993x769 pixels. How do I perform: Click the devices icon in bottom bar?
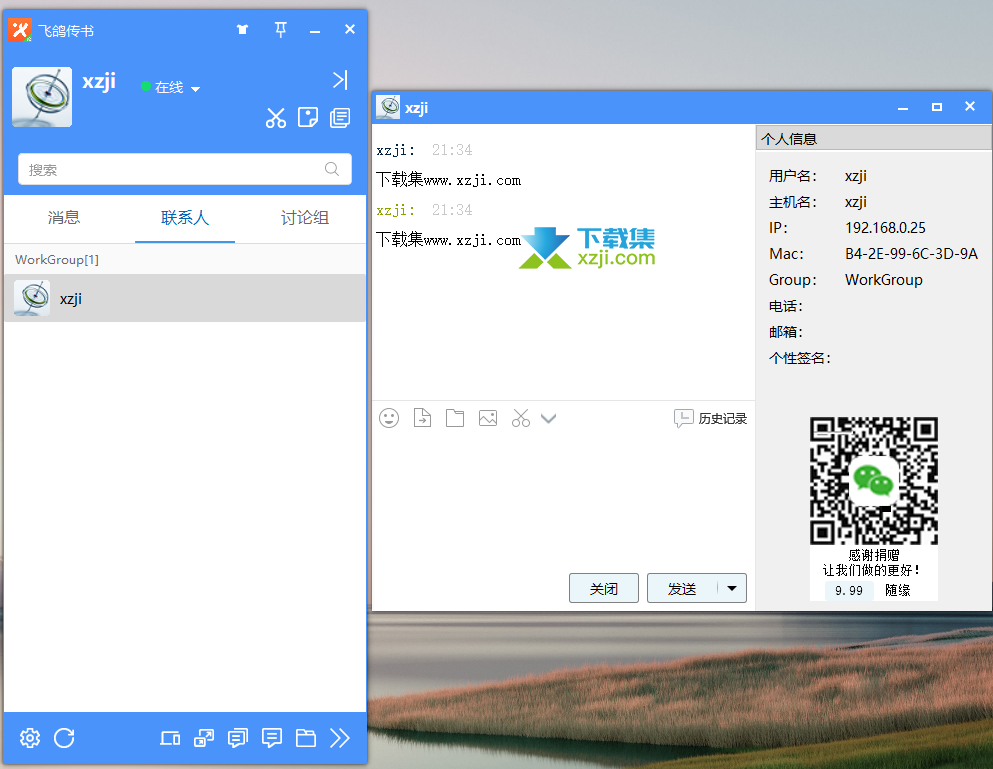click(170, 738)
